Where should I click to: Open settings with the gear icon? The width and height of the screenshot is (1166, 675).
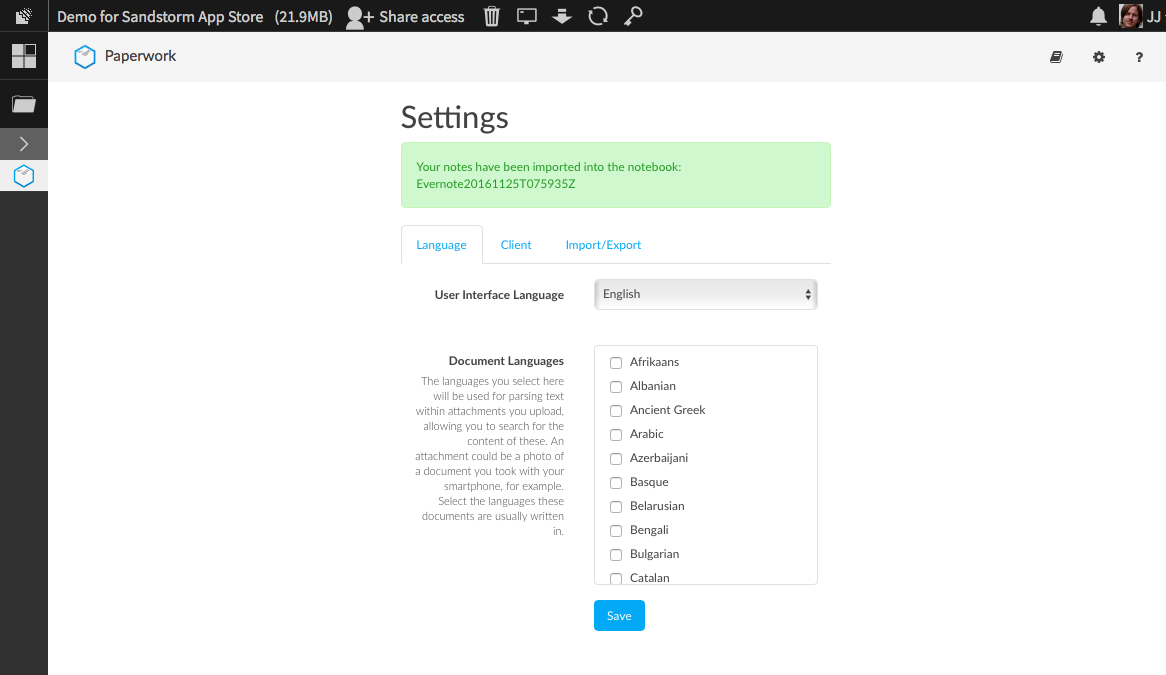pyautogui.click(x=1098, y=57)
